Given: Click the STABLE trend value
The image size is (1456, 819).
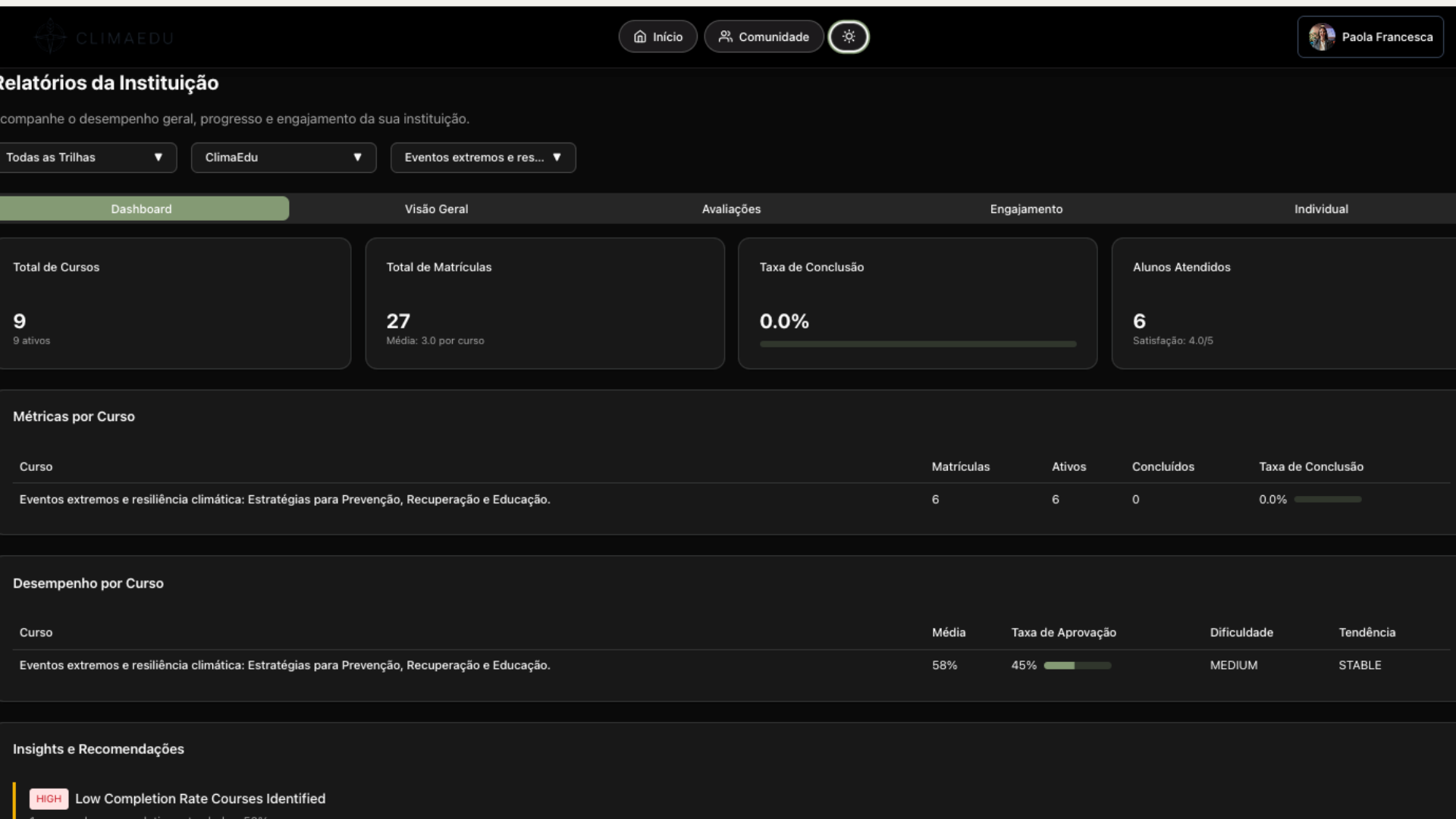Looking at the screenshot, I should click(1360, 665).
